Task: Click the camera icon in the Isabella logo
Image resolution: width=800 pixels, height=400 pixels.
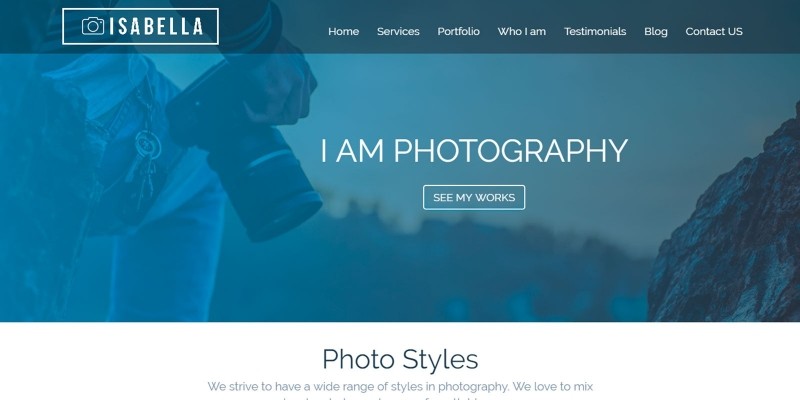Action: pos(93,26)
